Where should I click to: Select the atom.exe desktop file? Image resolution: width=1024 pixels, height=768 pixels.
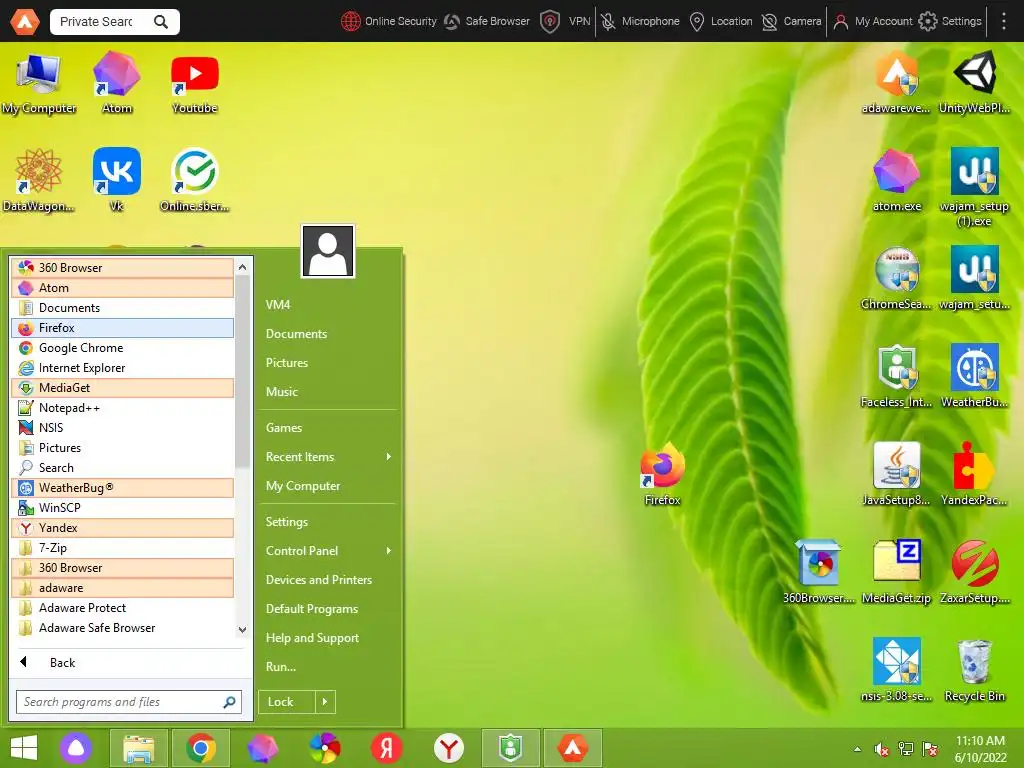click(897, 181)
